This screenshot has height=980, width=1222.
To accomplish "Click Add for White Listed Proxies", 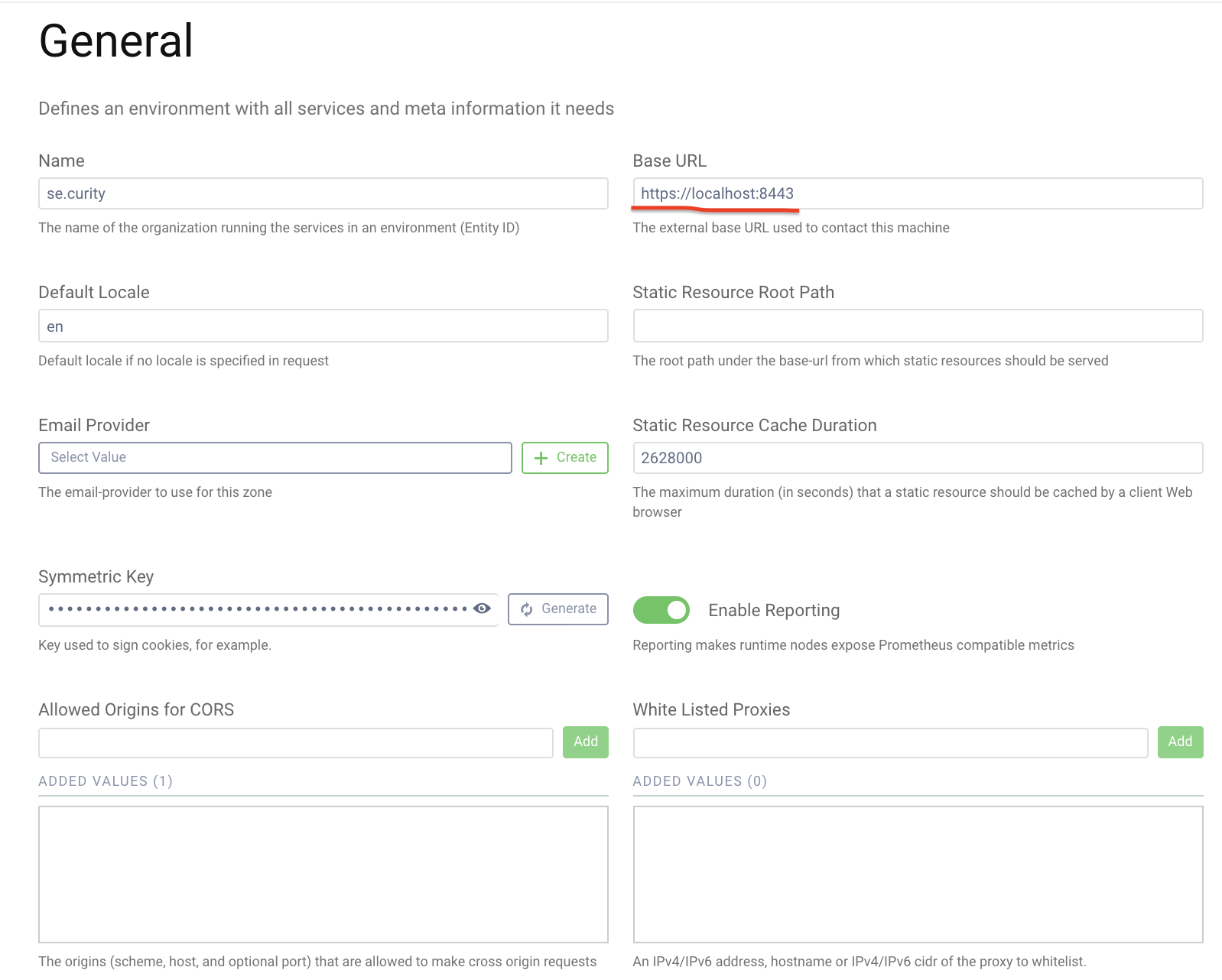I will [x=1180, y=741].
